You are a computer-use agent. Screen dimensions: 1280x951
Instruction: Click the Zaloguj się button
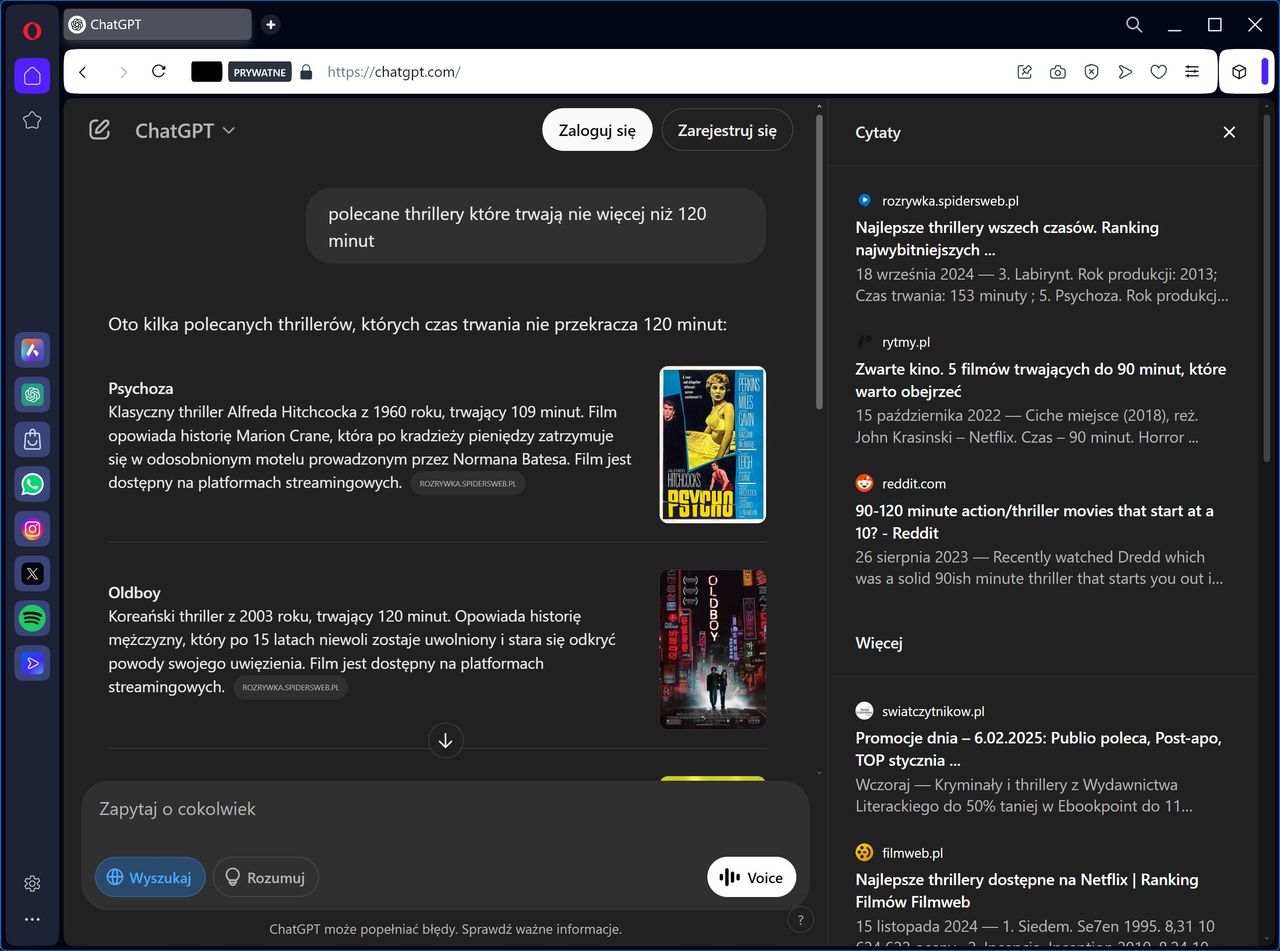[597, 130]
